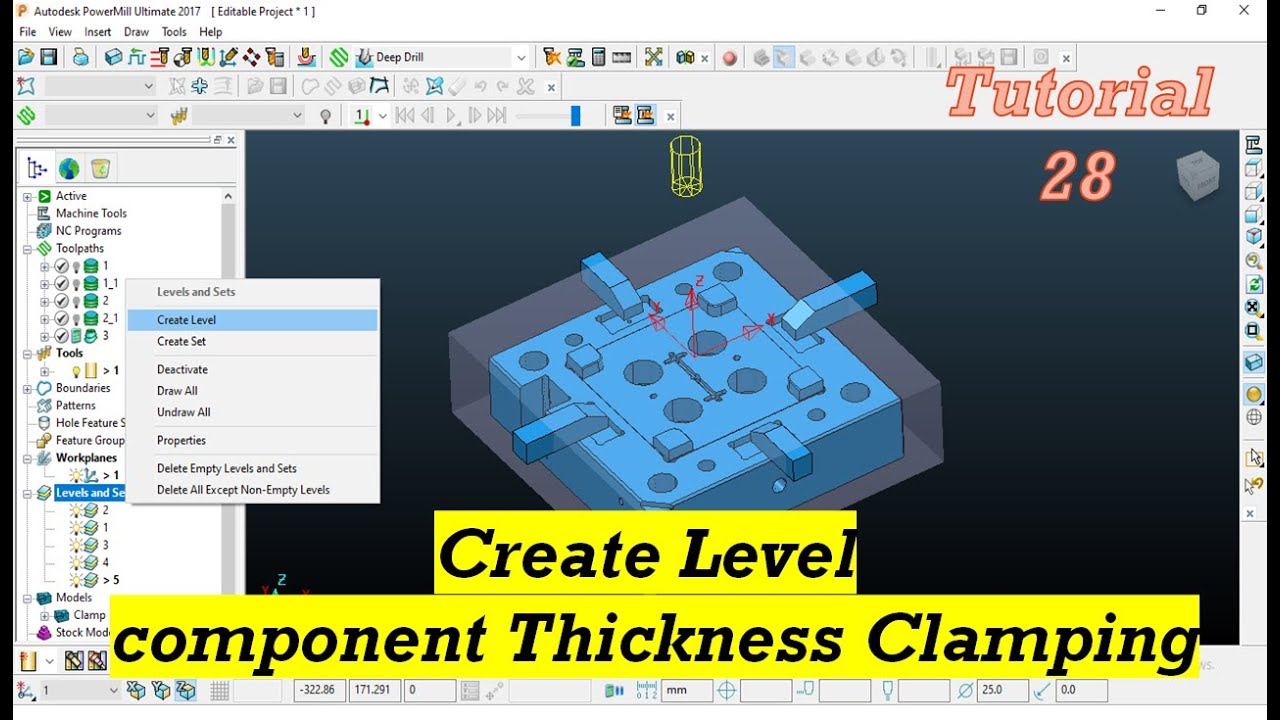Toggle checkmark on toolpath 3

coord(61,336)
